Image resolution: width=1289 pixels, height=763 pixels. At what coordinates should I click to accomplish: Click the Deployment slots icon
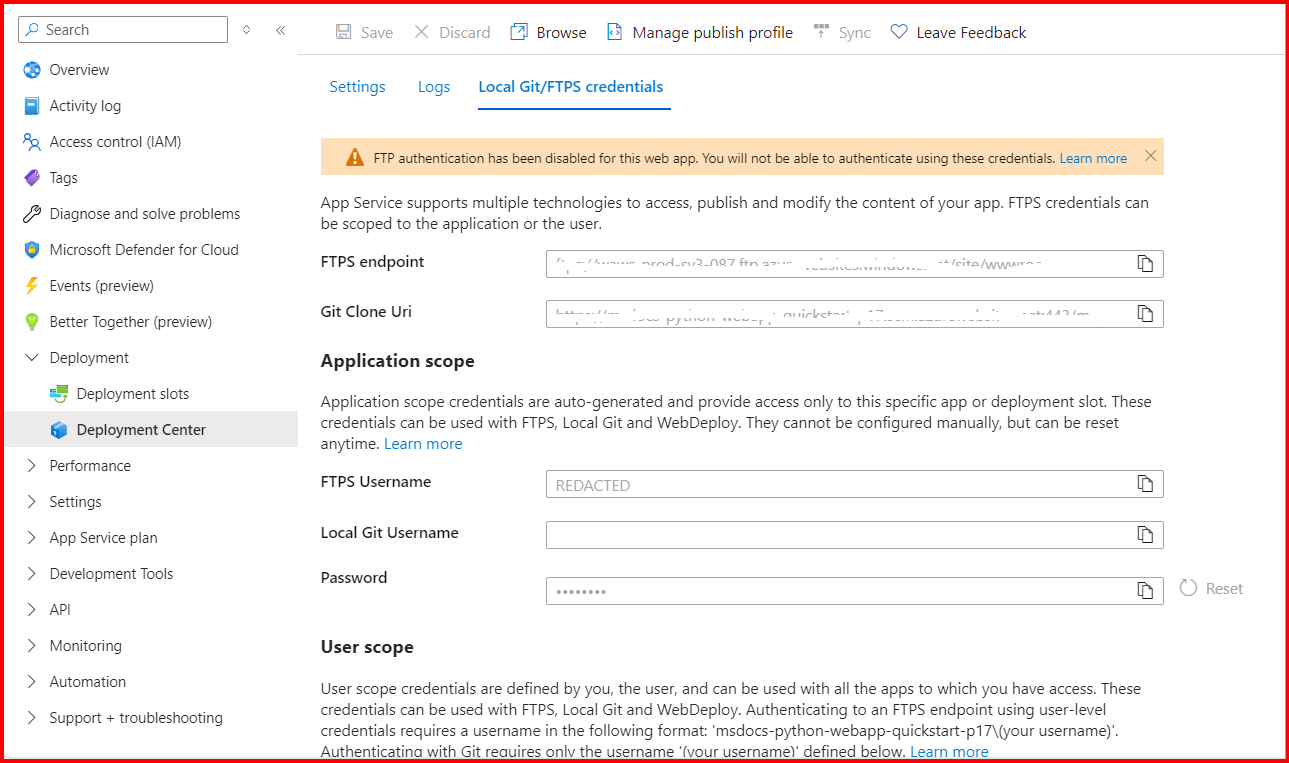[x=59, y=394]
